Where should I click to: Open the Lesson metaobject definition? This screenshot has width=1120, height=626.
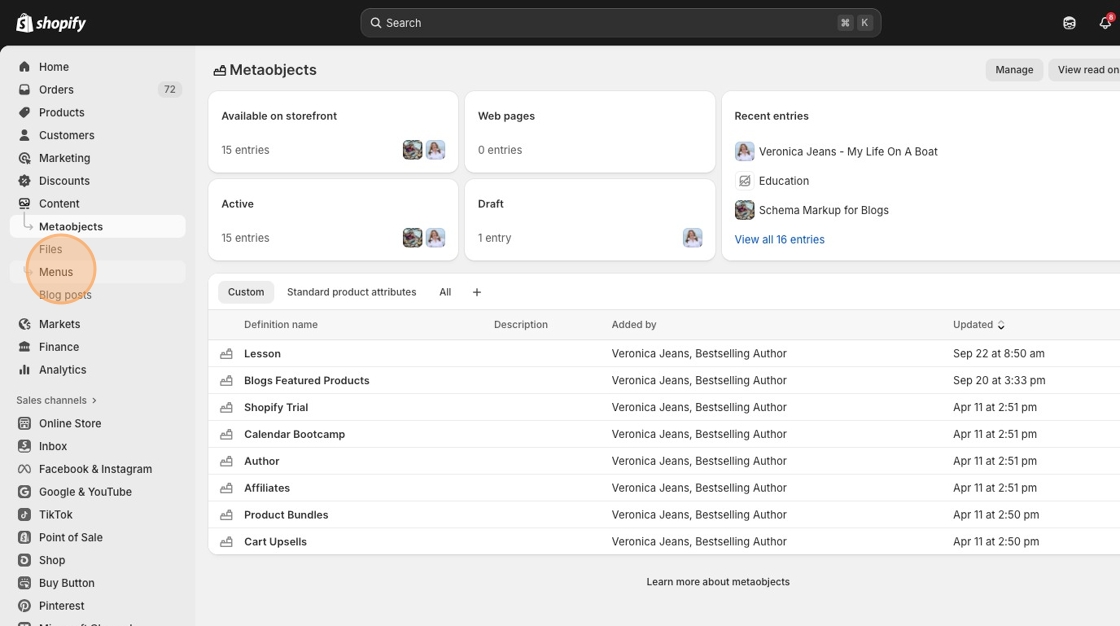pos(262,354)
